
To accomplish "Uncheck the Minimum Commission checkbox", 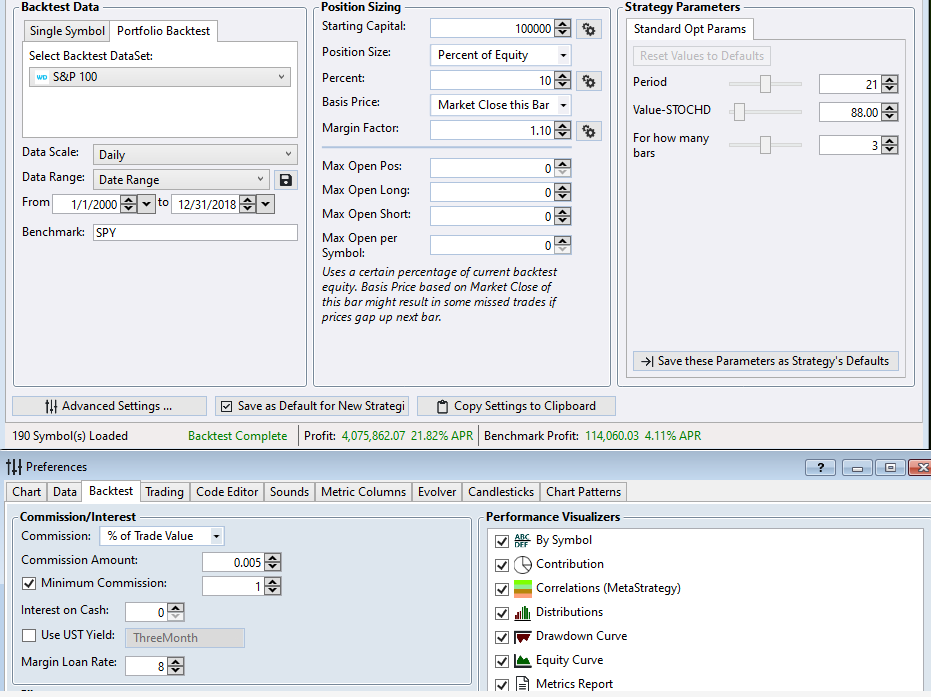I will (29, 583).
